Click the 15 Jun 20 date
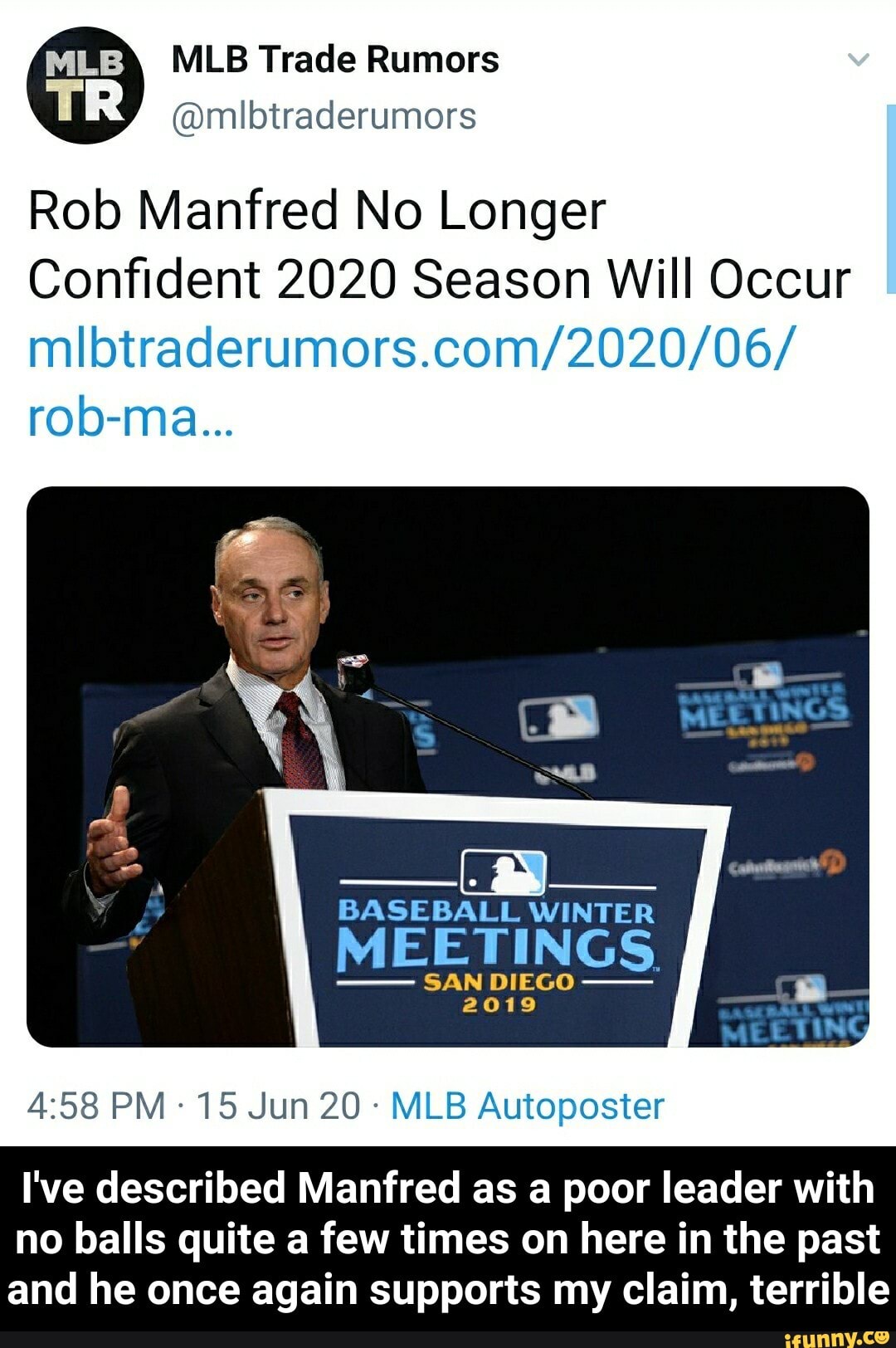This screenshot has width=896, height=1348. click(x=278, y=1106)
